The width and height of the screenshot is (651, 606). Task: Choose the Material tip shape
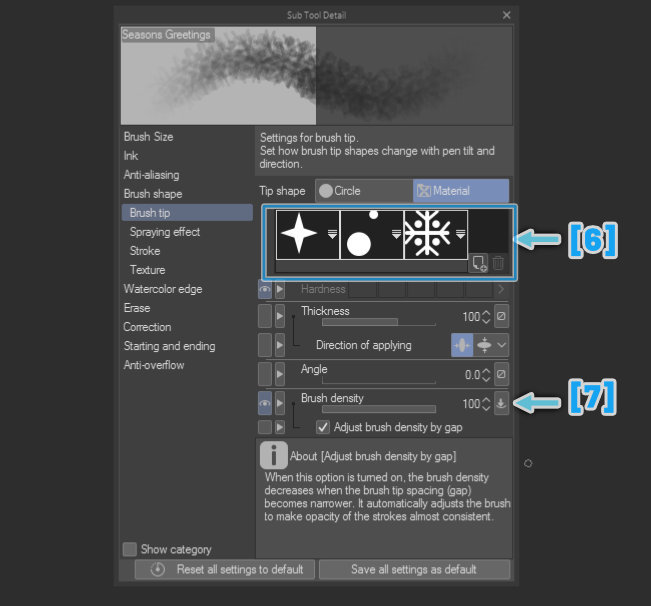(x=461, y=191)
